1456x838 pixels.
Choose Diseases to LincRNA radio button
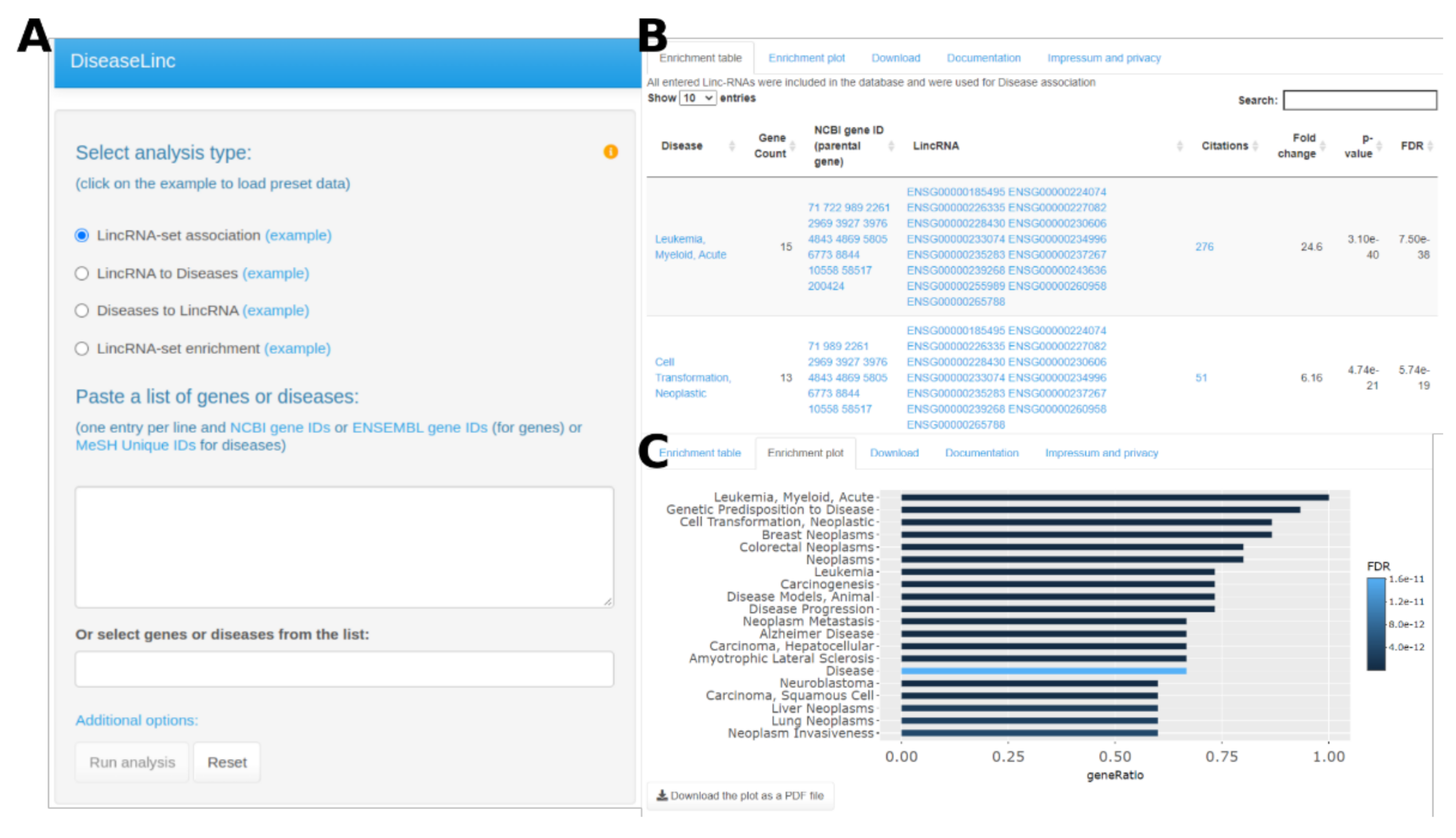click(82, 311)
